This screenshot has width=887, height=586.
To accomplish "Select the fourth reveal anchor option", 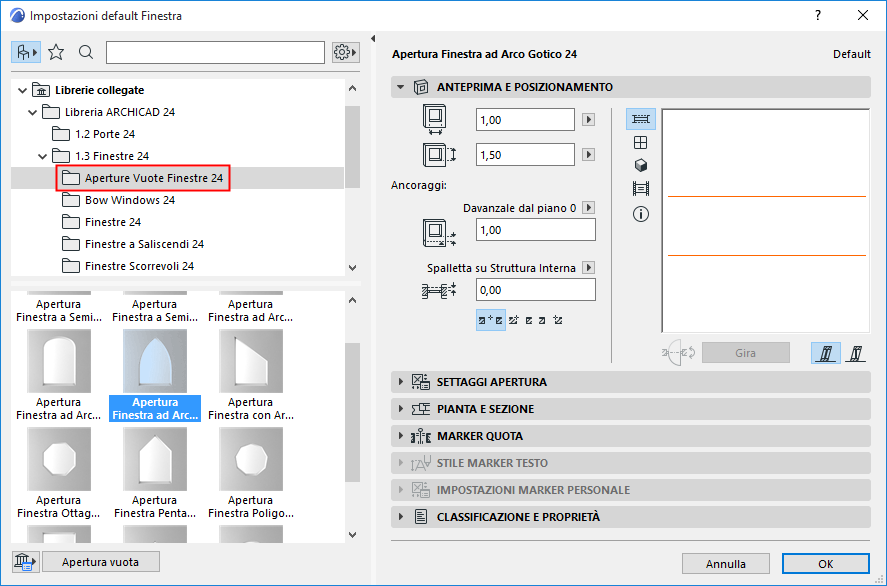I will point(542,320).
